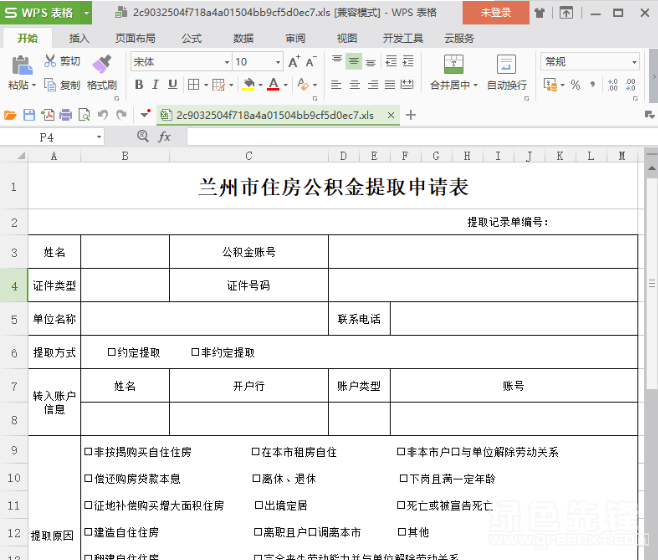Switch to the 视图 tab
This screenshot has height=560, width=658.
click(x=347, y=39)
